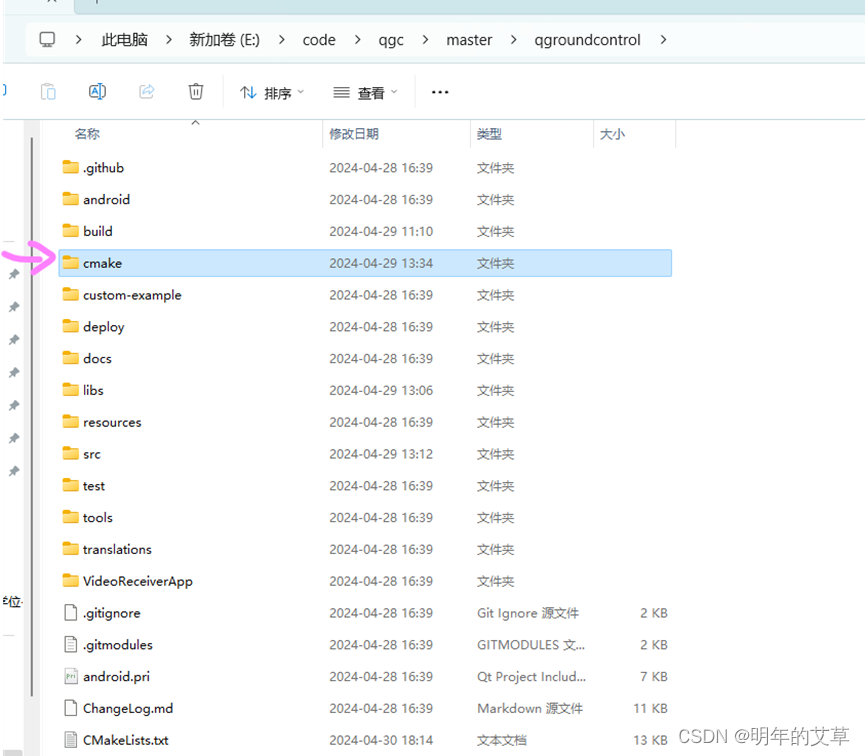Expand chevron after qgroundcontrol in breadcrumb

(x=664, y=40)
